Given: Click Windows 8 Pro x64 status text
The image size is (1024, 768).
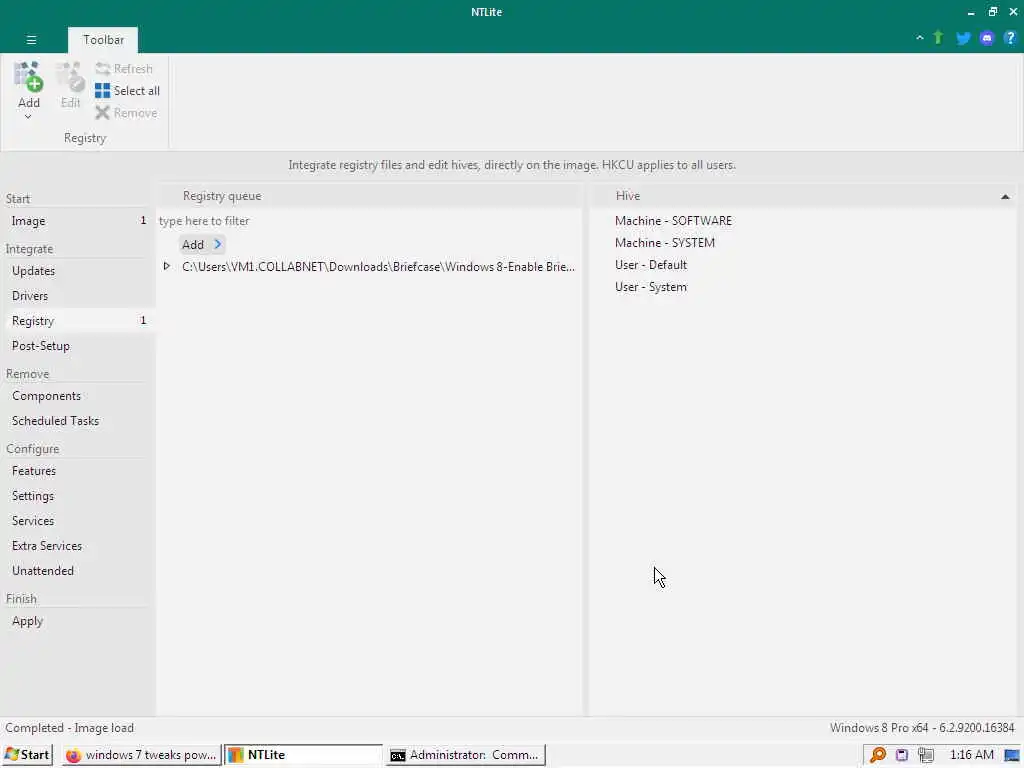Looking at the screenshot, I should (922, 728).
